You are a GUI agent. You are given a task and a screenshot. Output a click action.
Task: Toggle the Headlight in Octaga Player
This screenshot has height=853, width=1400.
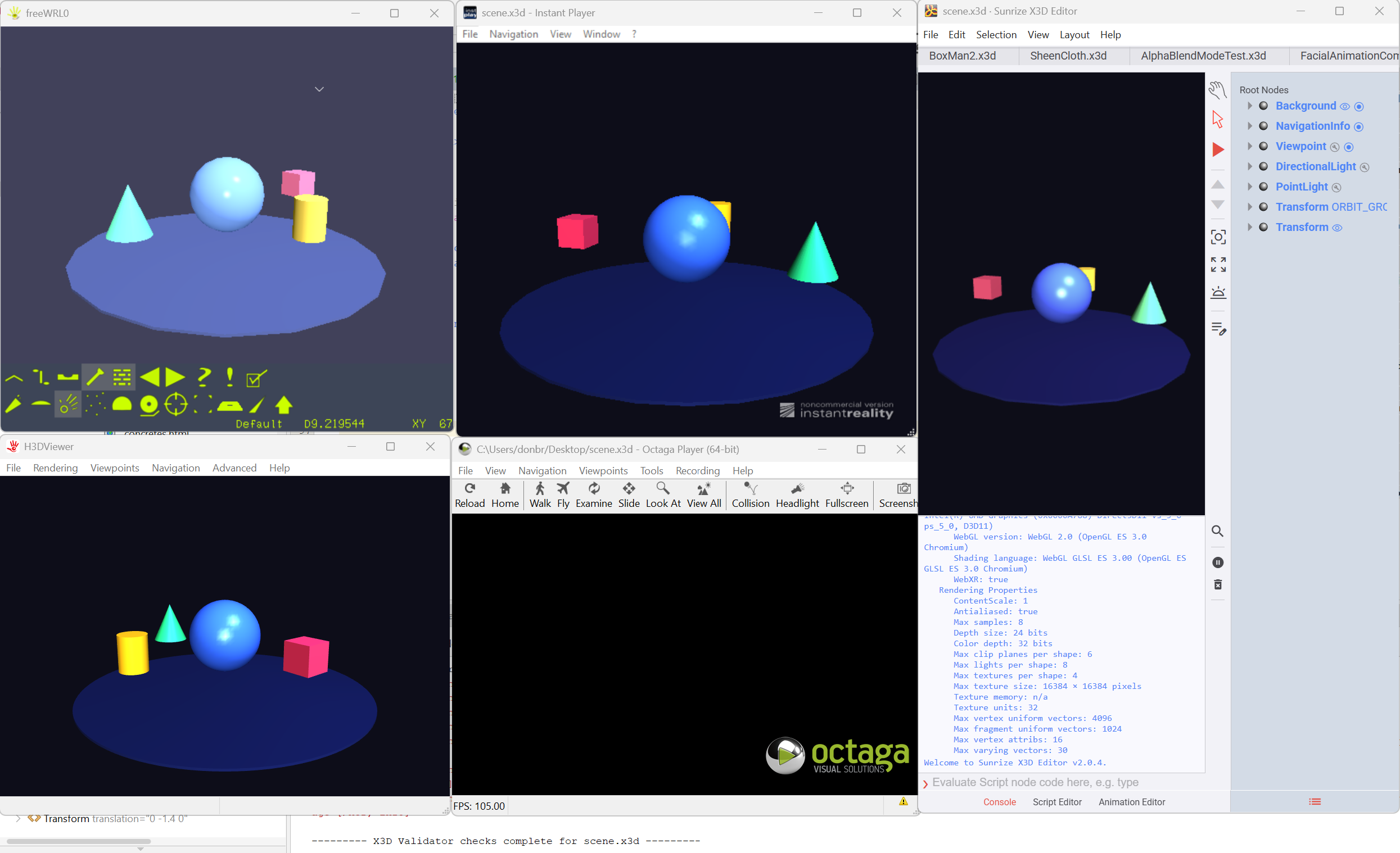point(797,494)
